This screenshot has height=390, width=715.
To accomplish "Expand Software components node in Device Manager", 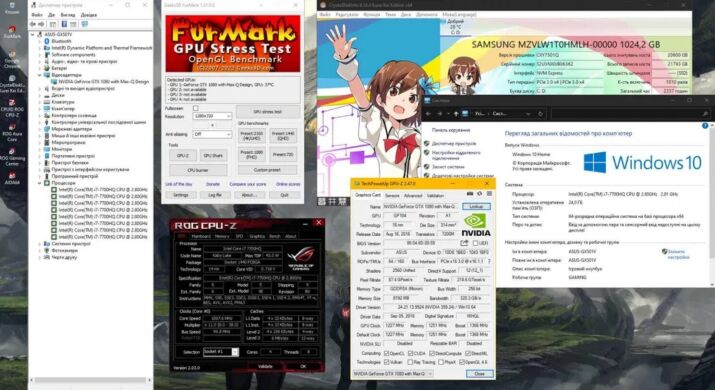I will [x=40, y=55].
